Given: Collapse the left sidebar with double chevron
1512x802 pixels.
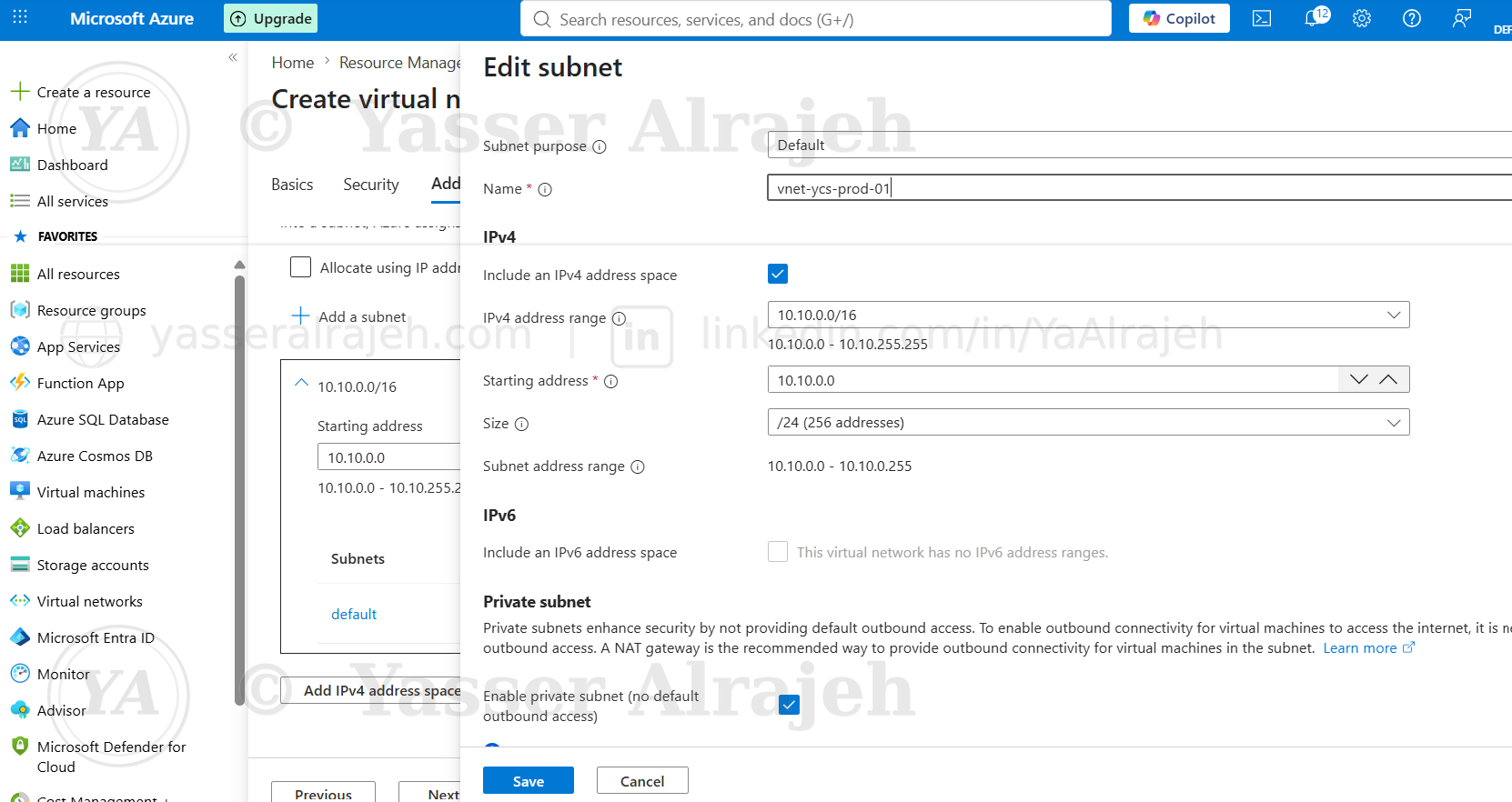Looking at the screenshot, I should 233,57.
